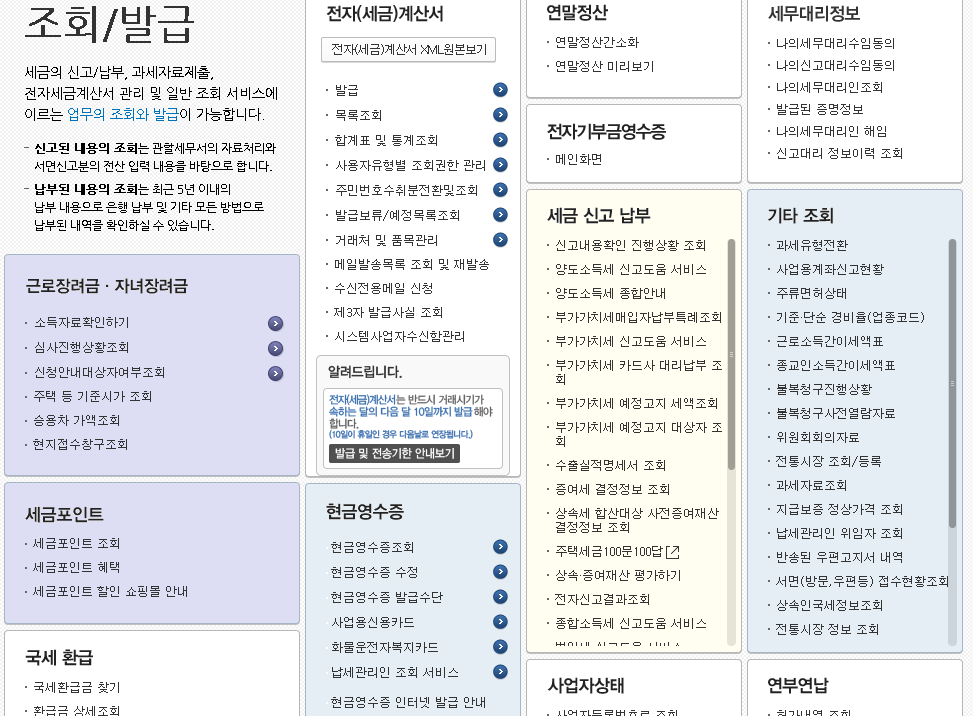Click 발급 및 전송기한 안내보기 button

tap(395, 454)
